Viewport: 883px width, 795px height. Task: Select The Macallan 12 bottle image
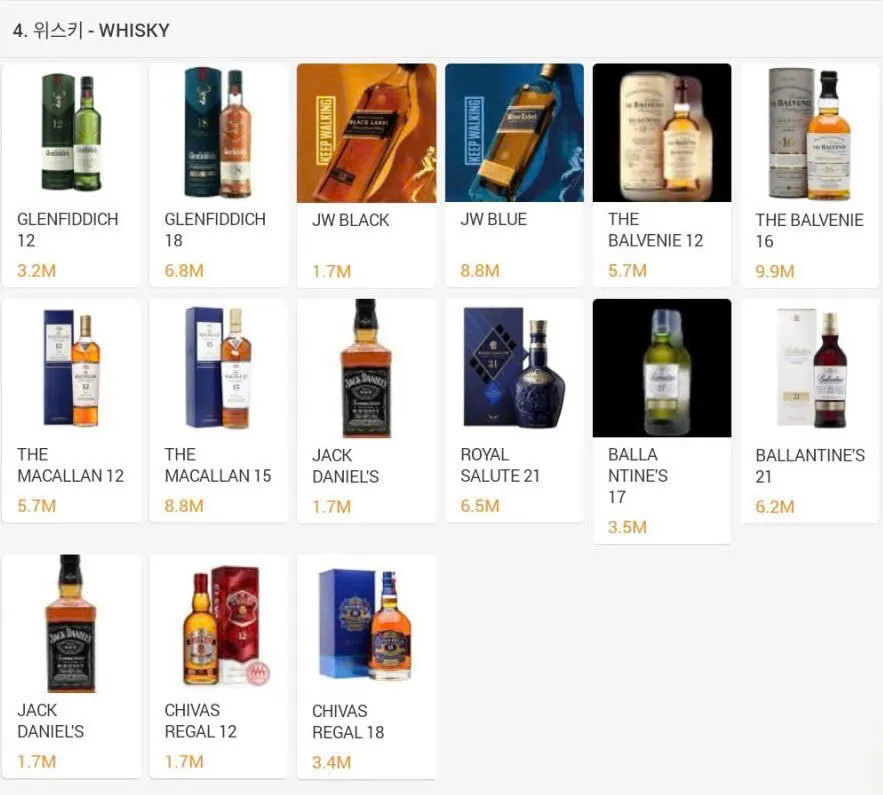click(71, 368)
